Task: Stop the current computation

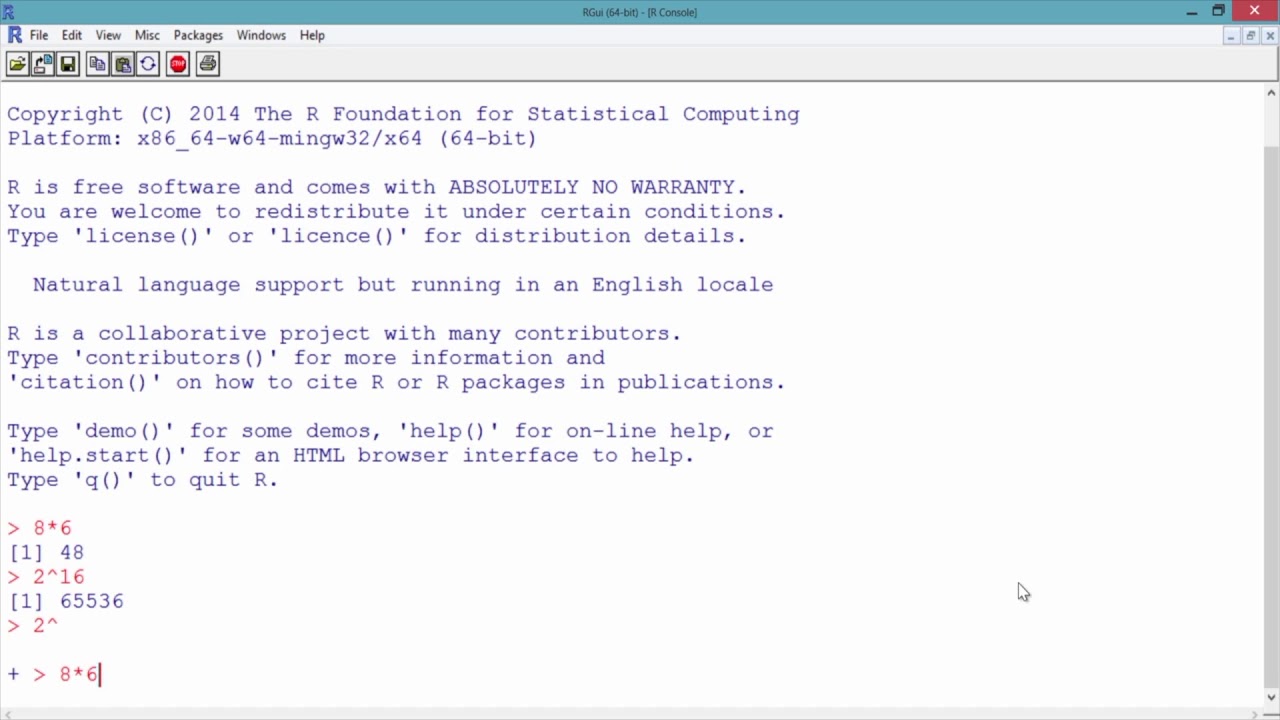Action: tap(177, 64)
